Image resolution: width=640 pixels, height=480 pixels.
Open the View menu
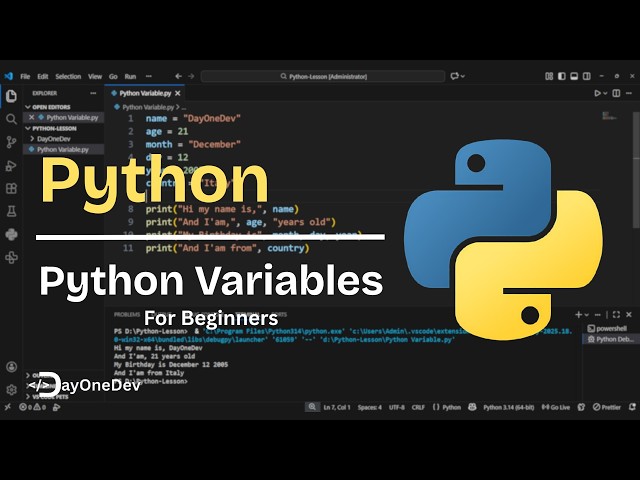(95, 76)
